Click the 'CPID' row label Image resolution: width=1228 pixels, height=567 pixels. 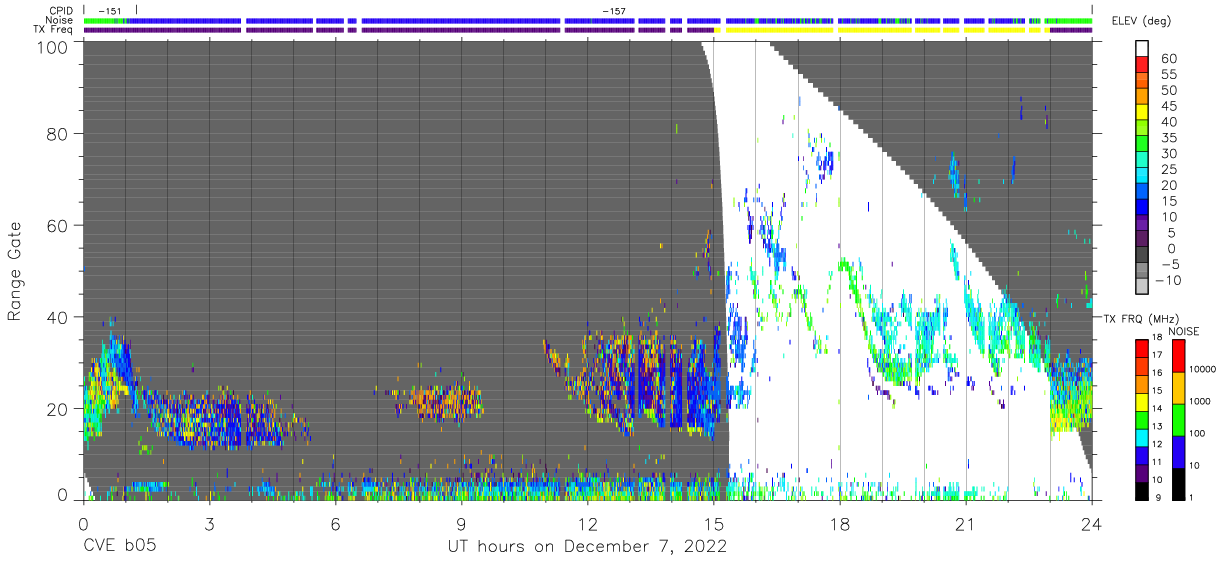click(x=63, y=11)
